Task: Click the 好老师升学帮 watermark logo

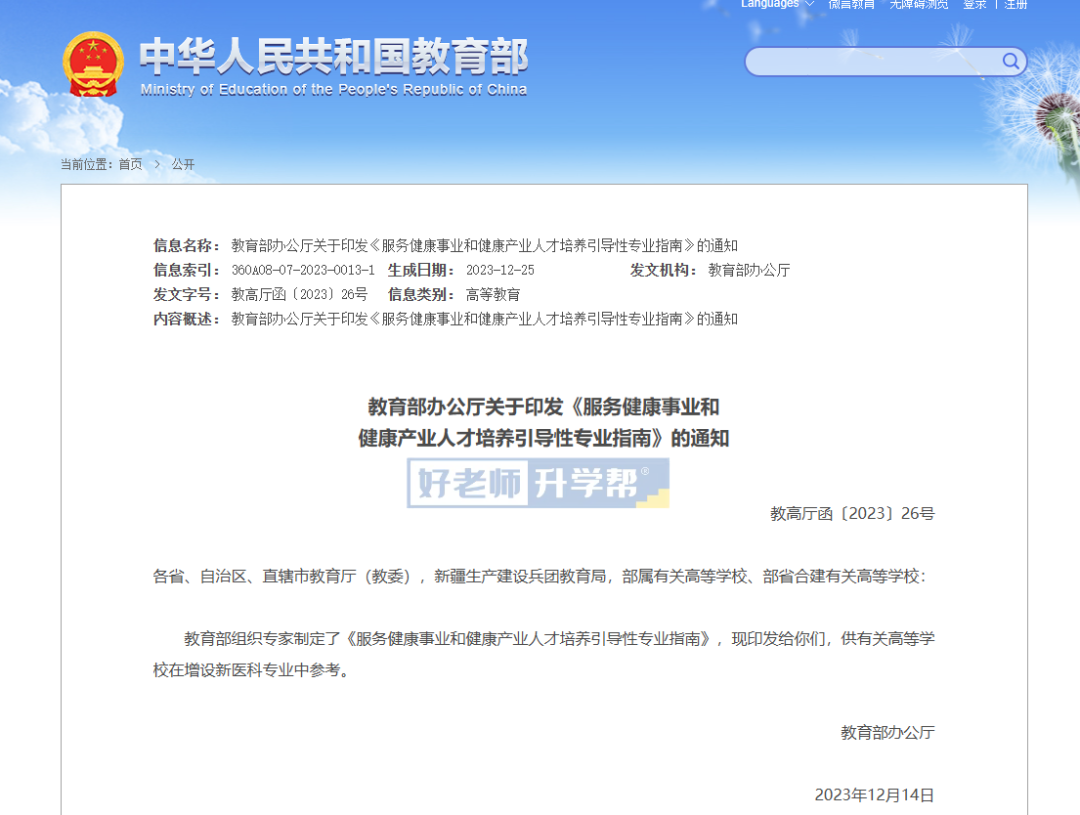Action: [537, 483]
